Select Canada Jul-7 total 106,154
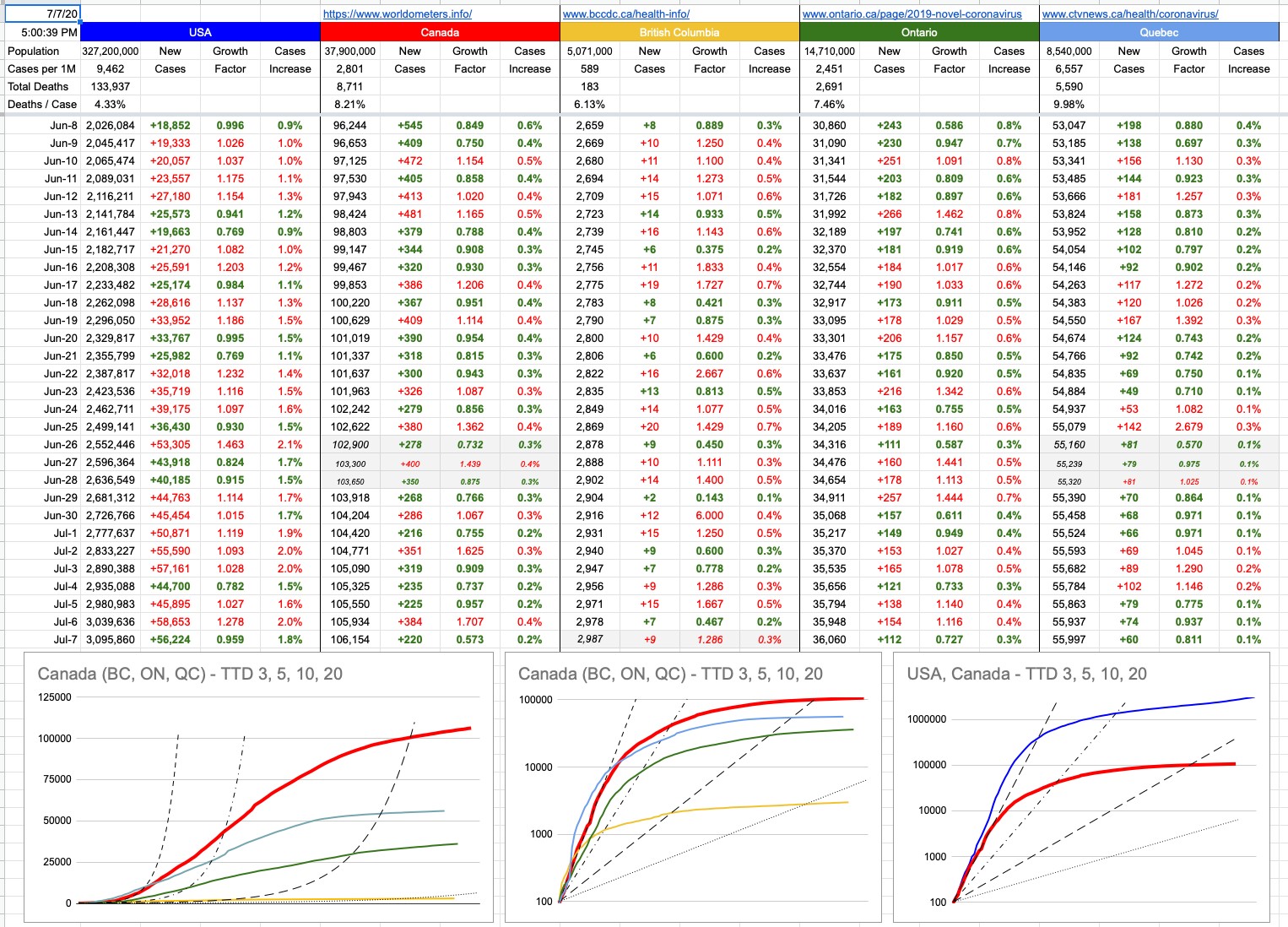This screenshot has width=1288, height=927. [350, 639]
